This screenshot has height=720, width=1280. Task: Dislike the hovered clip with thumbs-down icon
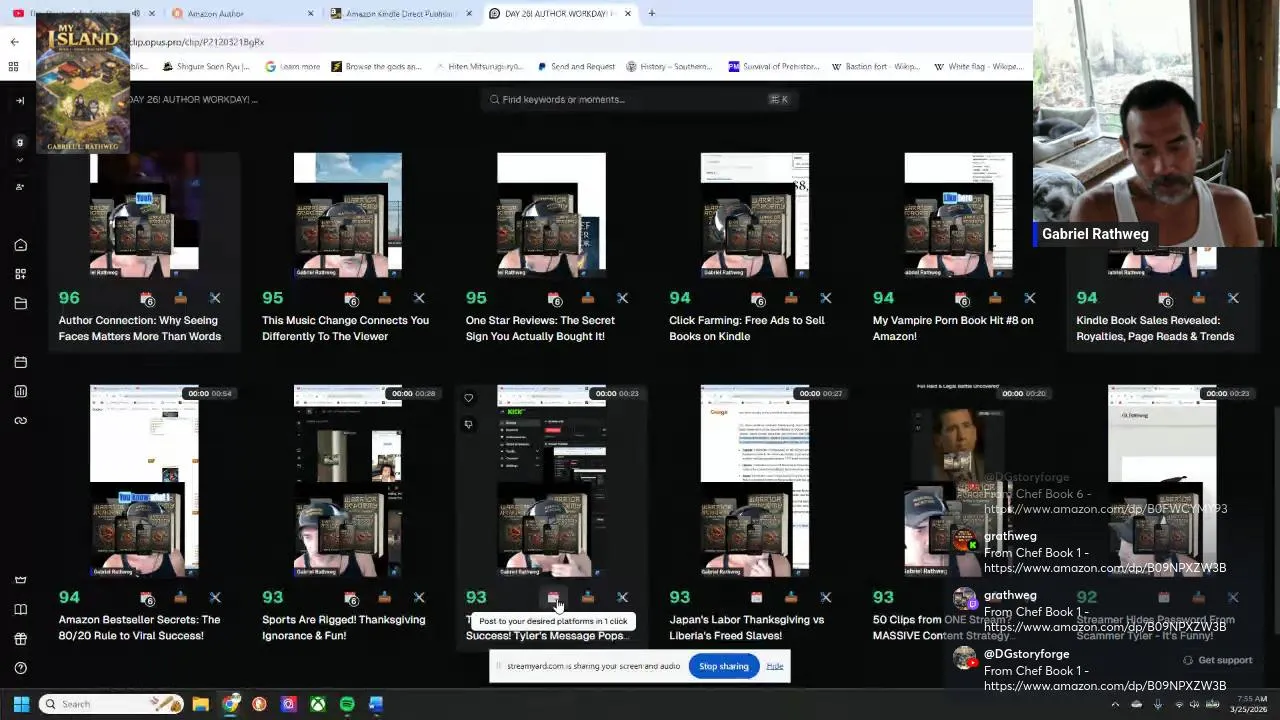click(468, 424)
